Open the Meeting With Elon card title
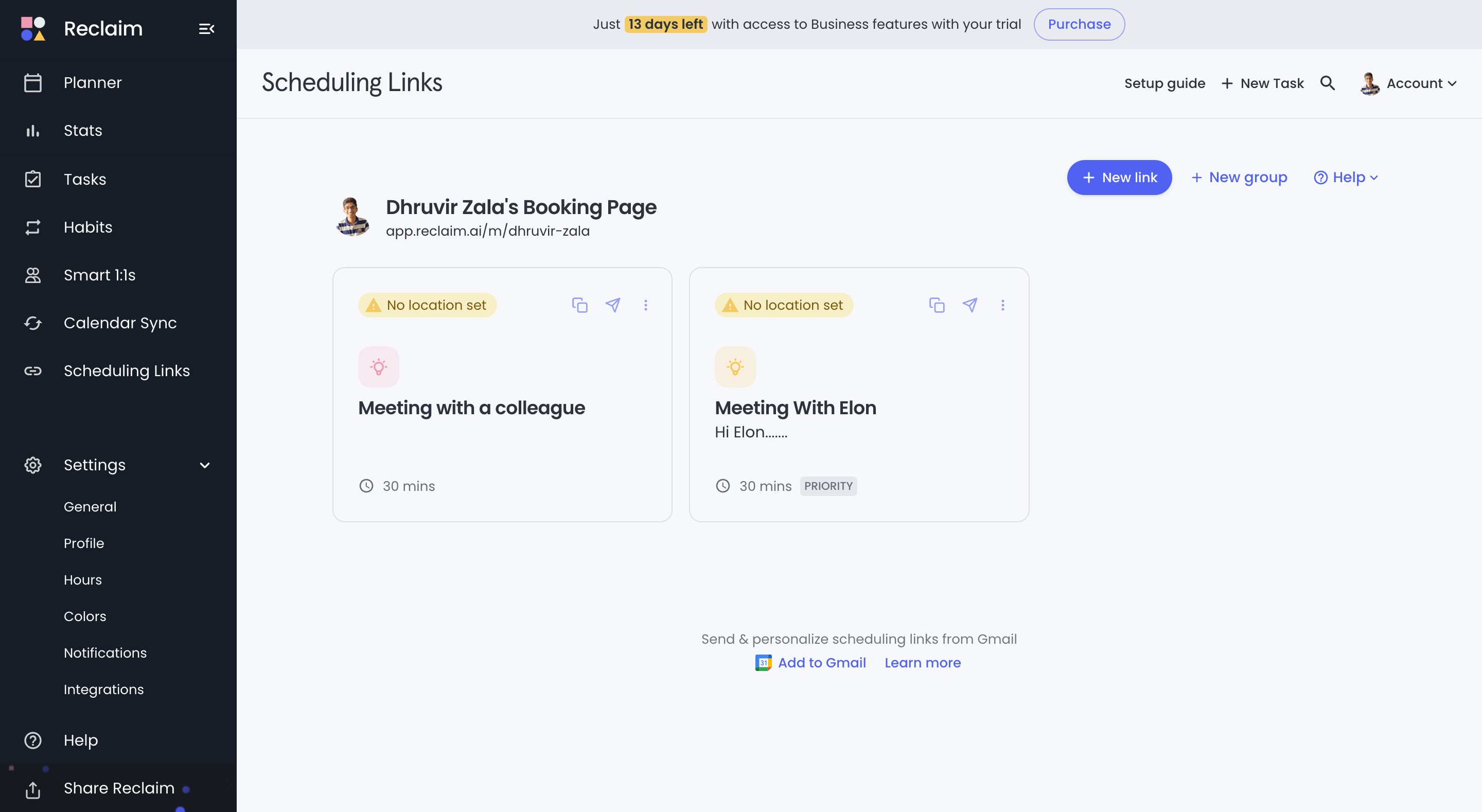This screenshot has width=1482, height=812. tap(796, 408)
